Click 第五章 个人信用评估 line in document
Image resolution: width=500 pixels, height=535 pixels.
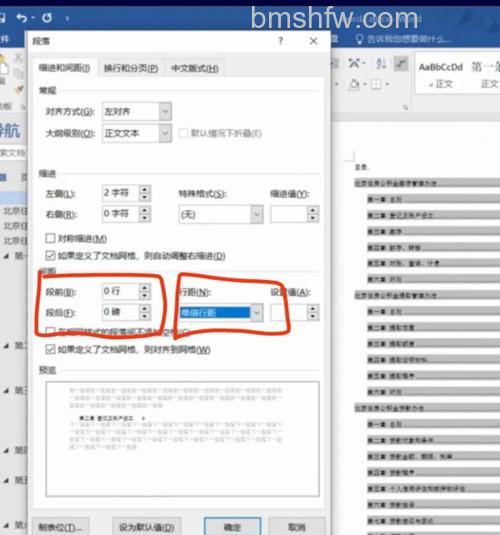click(x=416, y=489)
